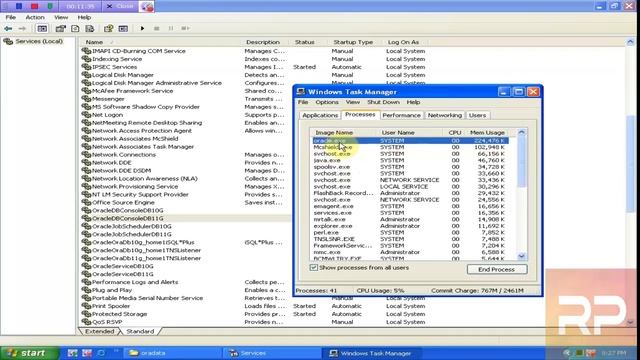Open Task Manager's Options menu

click(327, 102)
